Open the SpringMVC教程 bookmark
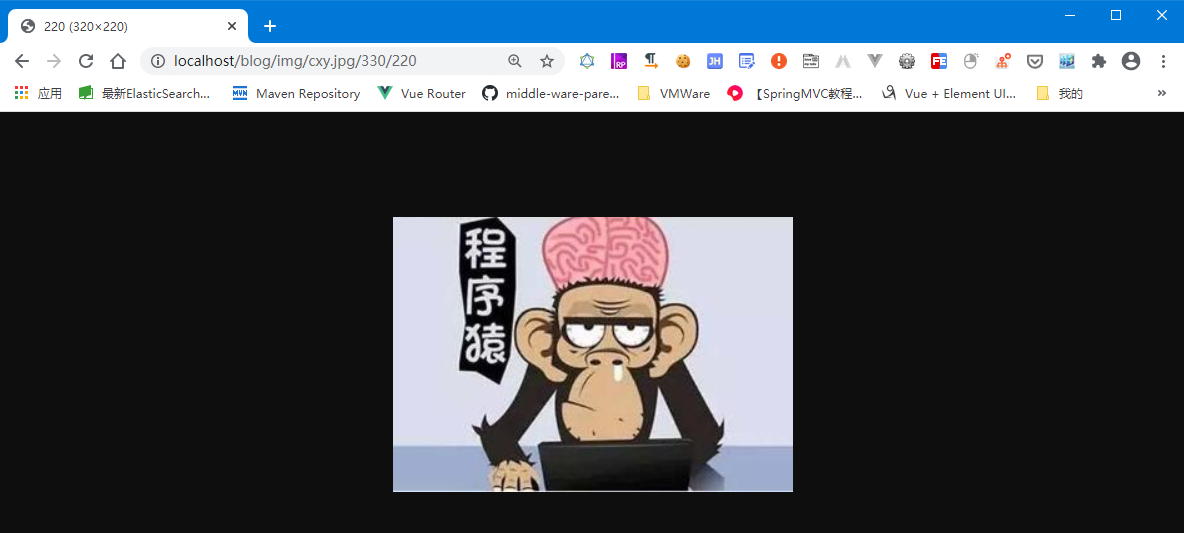 794,94
